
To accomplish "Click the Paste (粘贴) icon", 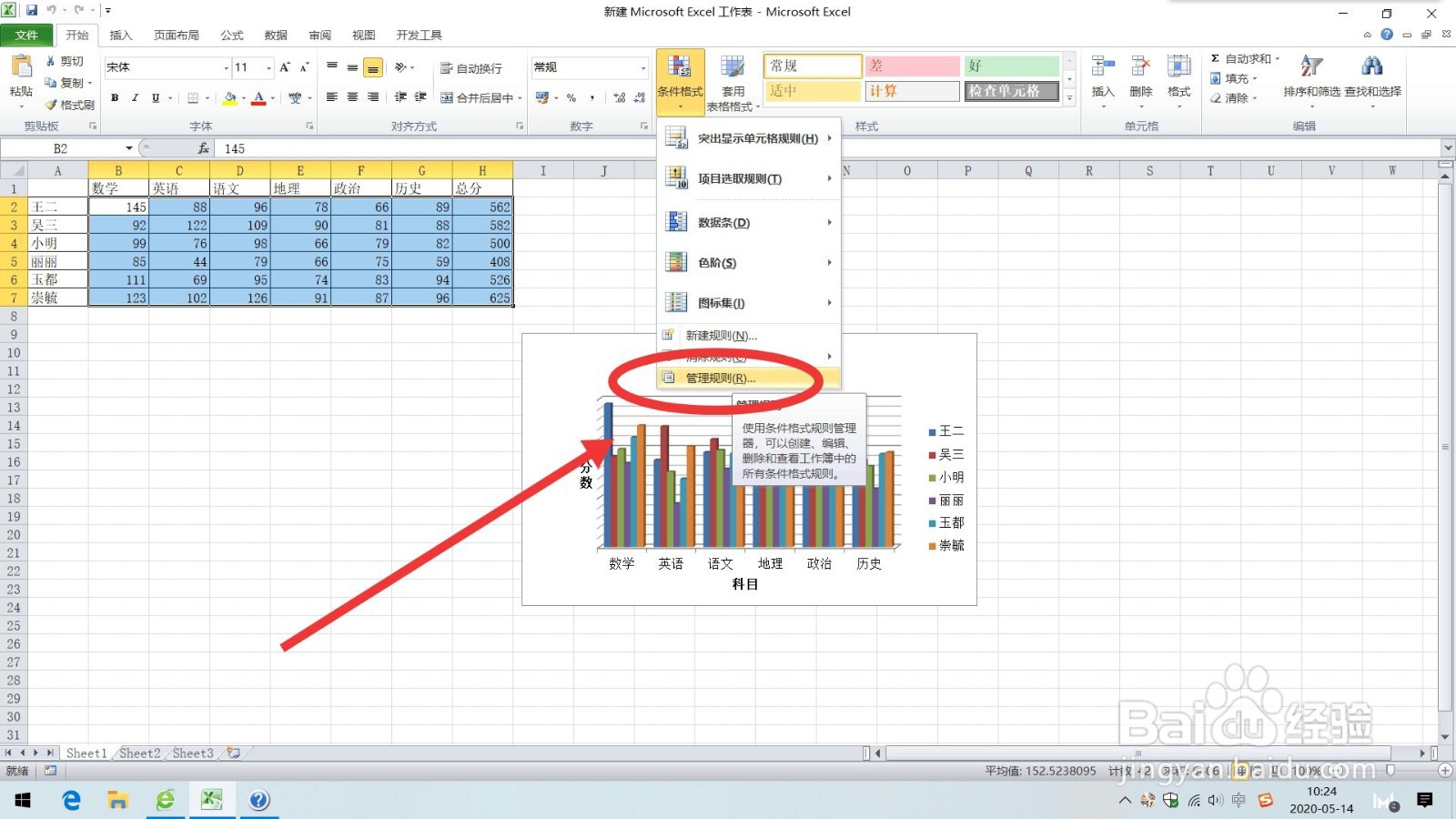I will (20, 67).
